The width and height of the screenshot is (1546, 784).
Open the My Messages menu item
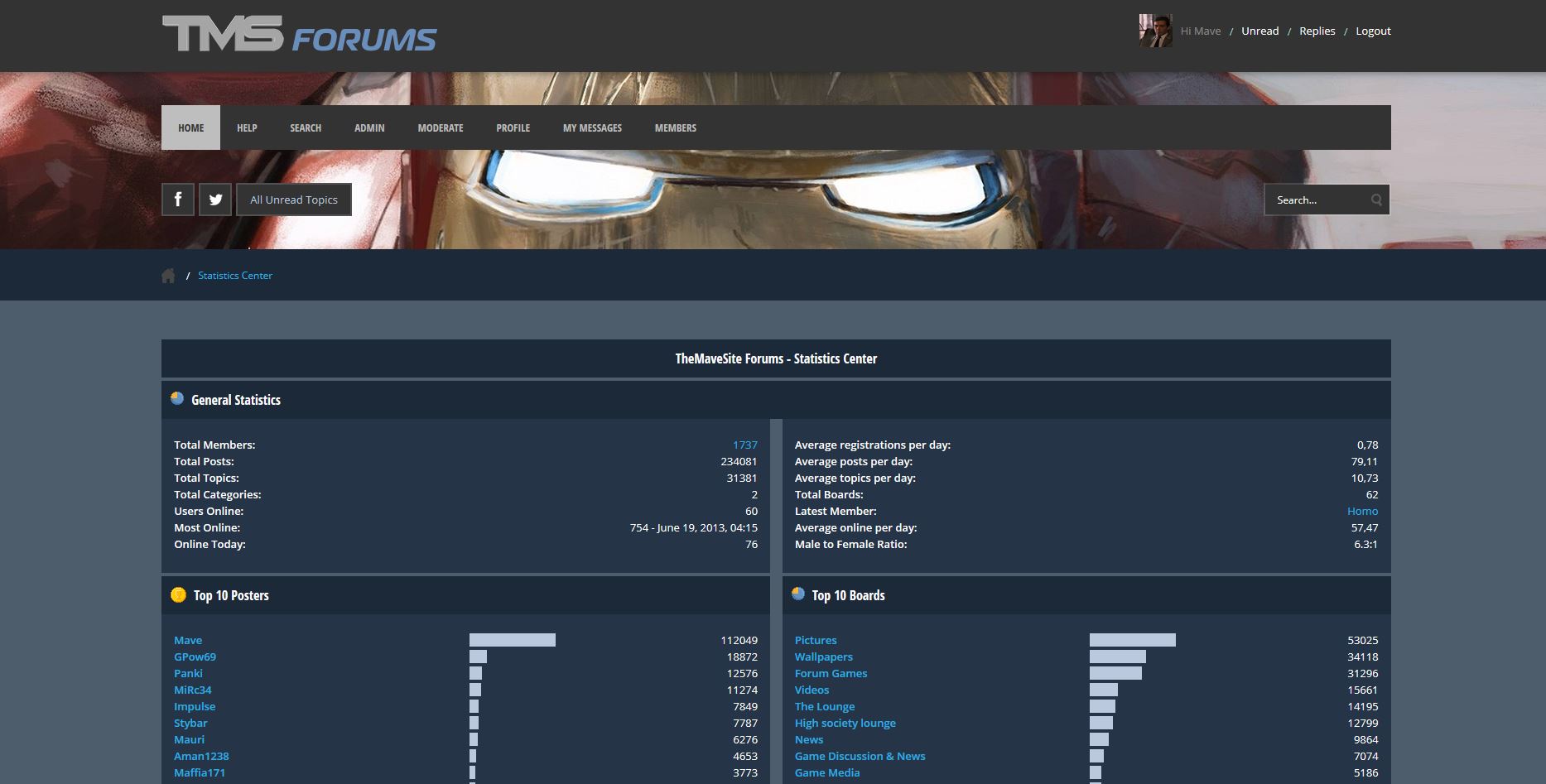592,127
